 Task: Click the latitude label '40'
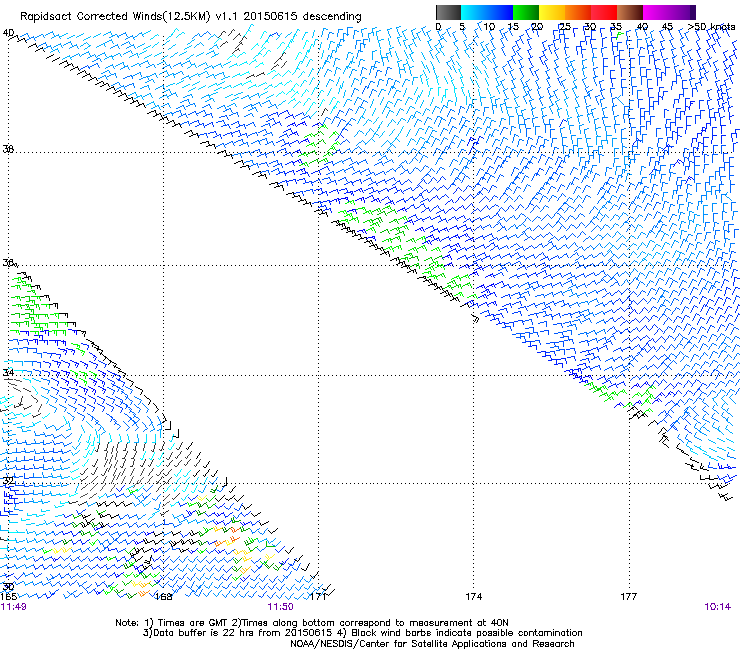tap(8, 33)
